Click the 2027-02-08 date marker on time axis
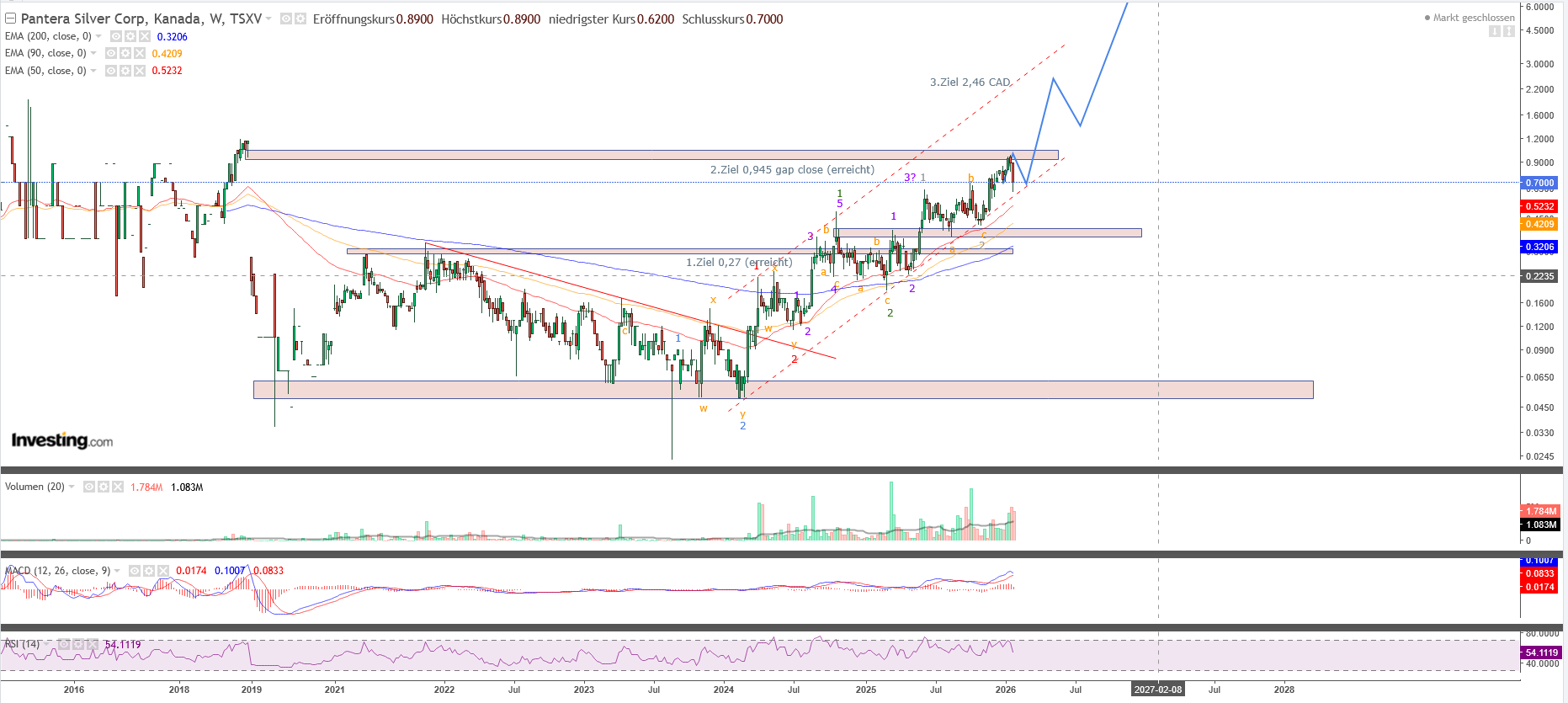 [x=1157, y=690]
